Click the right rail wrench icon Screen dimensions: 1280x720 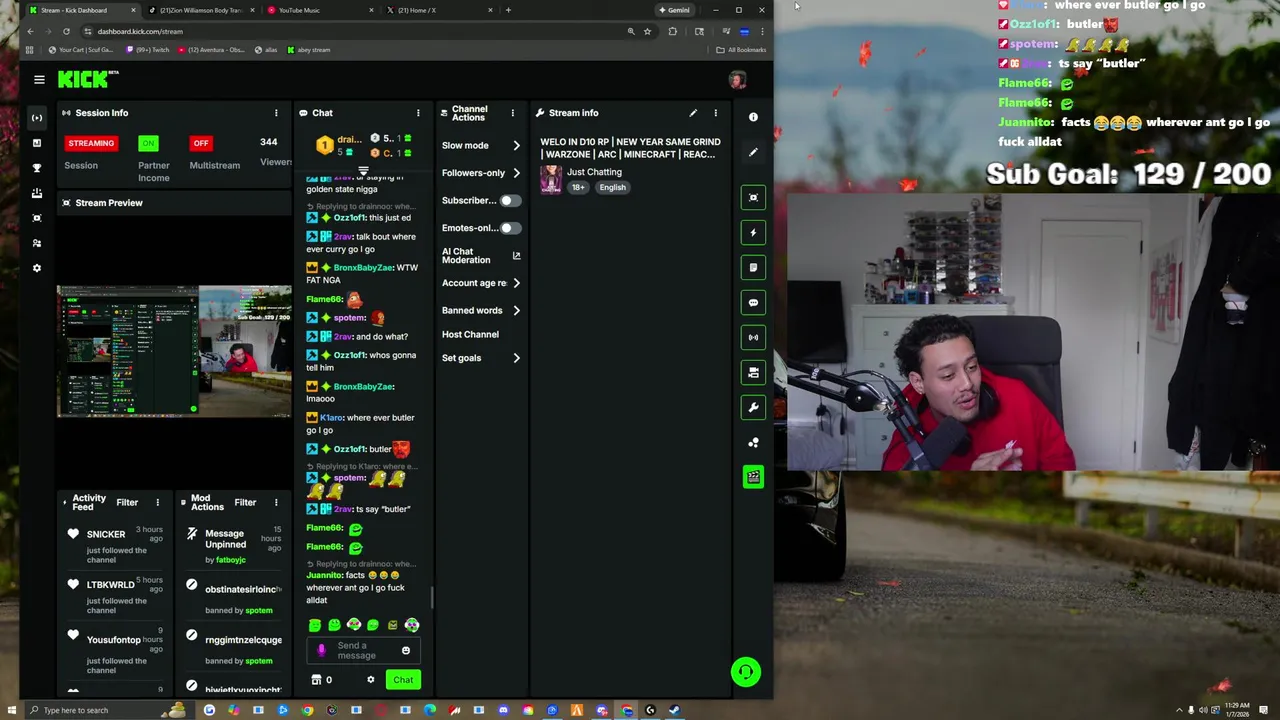(x=753, y=407)
